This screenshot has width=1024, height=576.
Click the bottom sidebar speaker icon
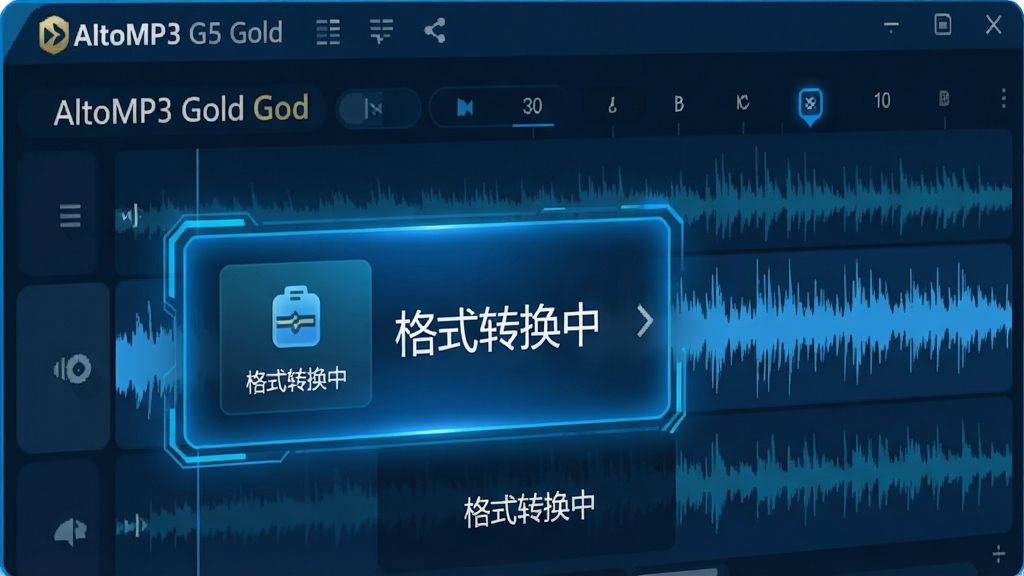click(70, 532)
